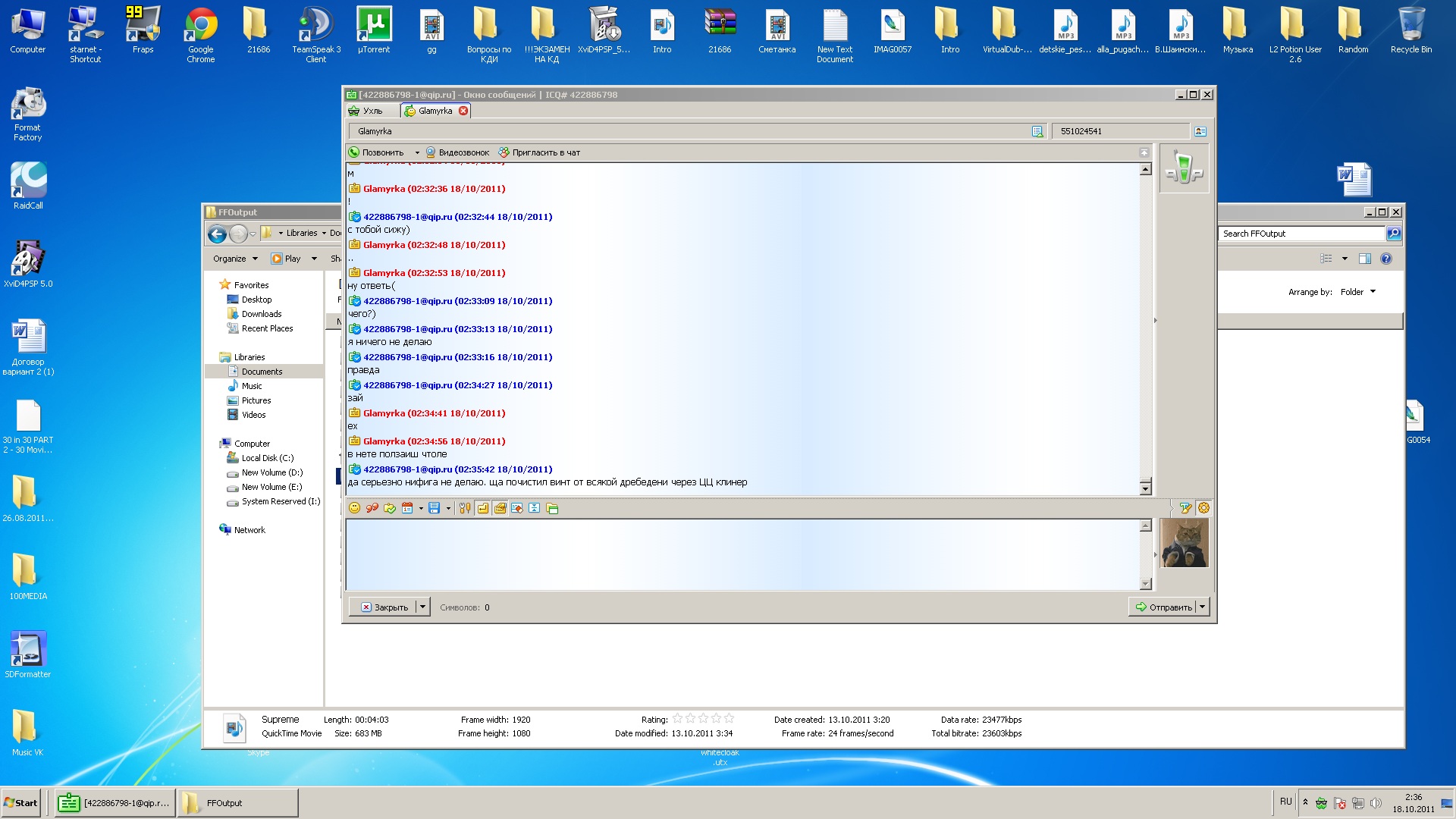Click into the message input area

742,554
